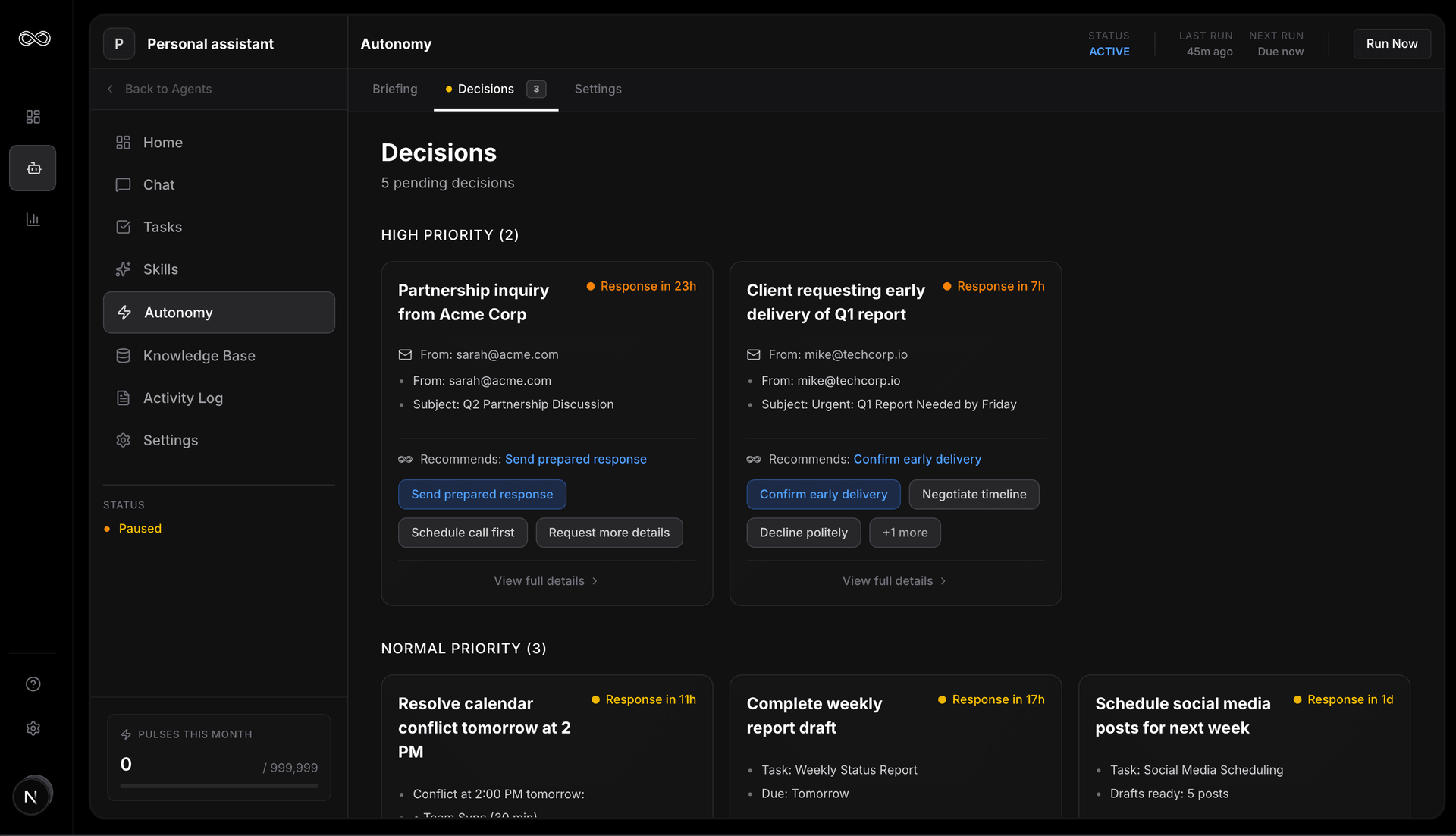Image resolution: width=1456 pixels, height=836 pixels.
Task: Select the agents robot icon in left rail
Action: (x=33, y=168)
